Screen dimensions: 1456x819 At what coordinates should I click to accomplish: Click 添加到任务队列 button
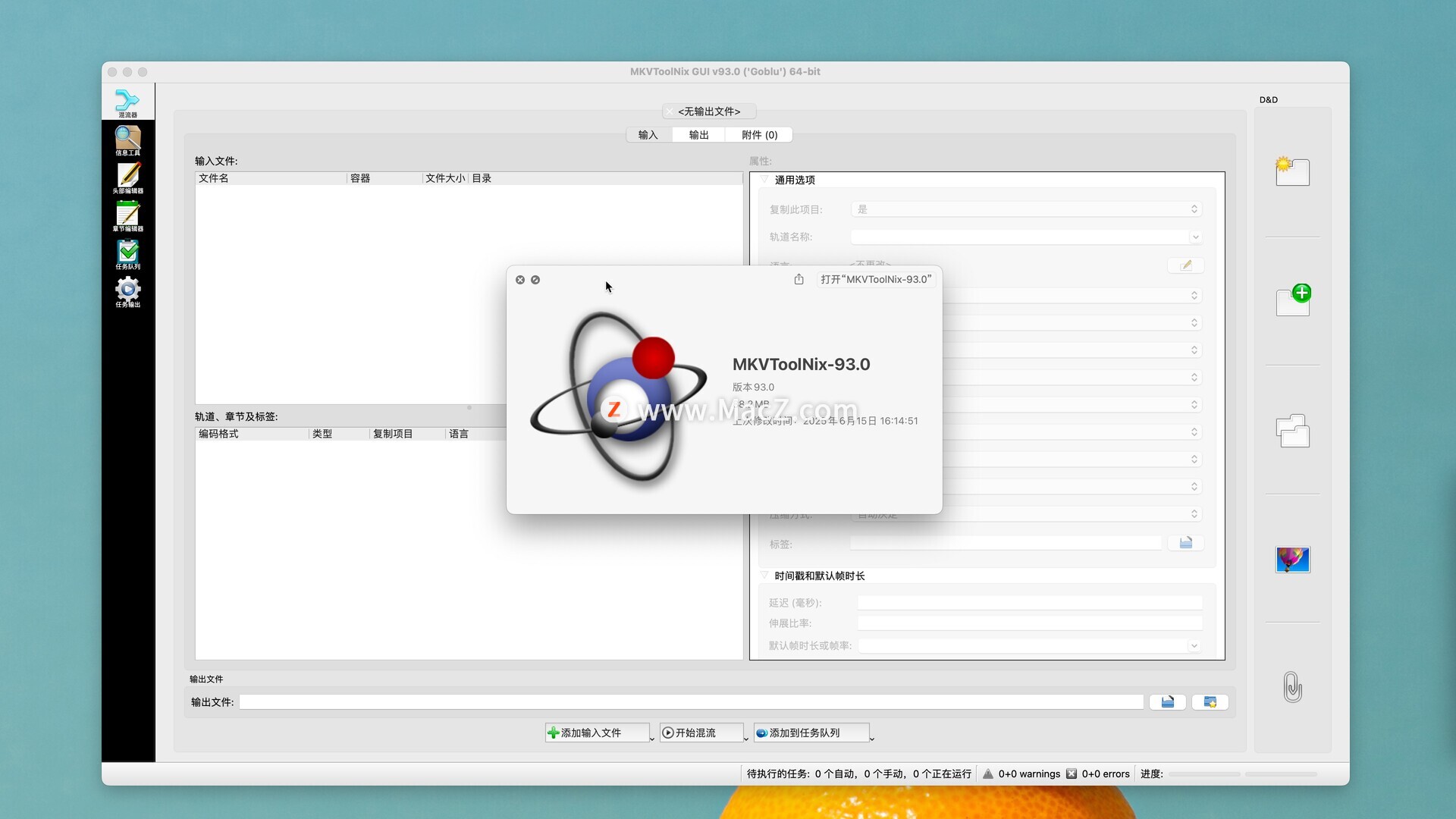(811, 733)
